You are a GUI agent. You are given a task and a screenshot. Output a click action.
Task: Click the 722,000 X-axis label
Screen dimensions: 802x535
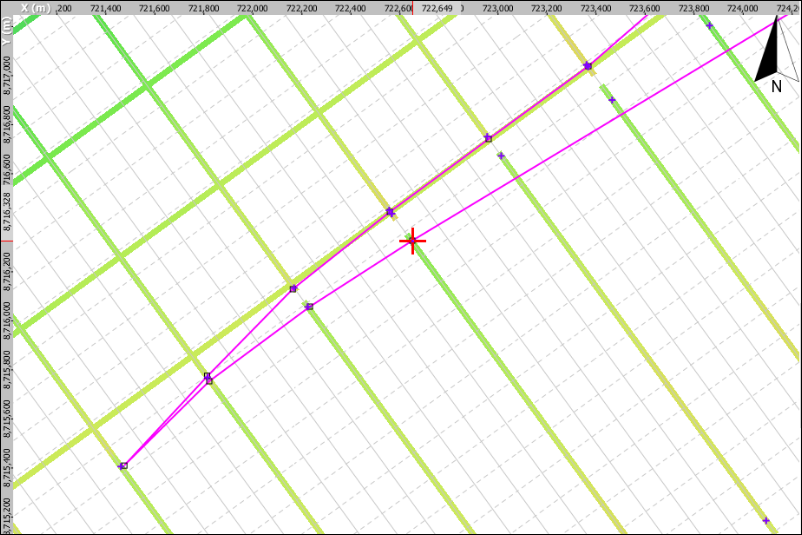(x=253, y=8)
